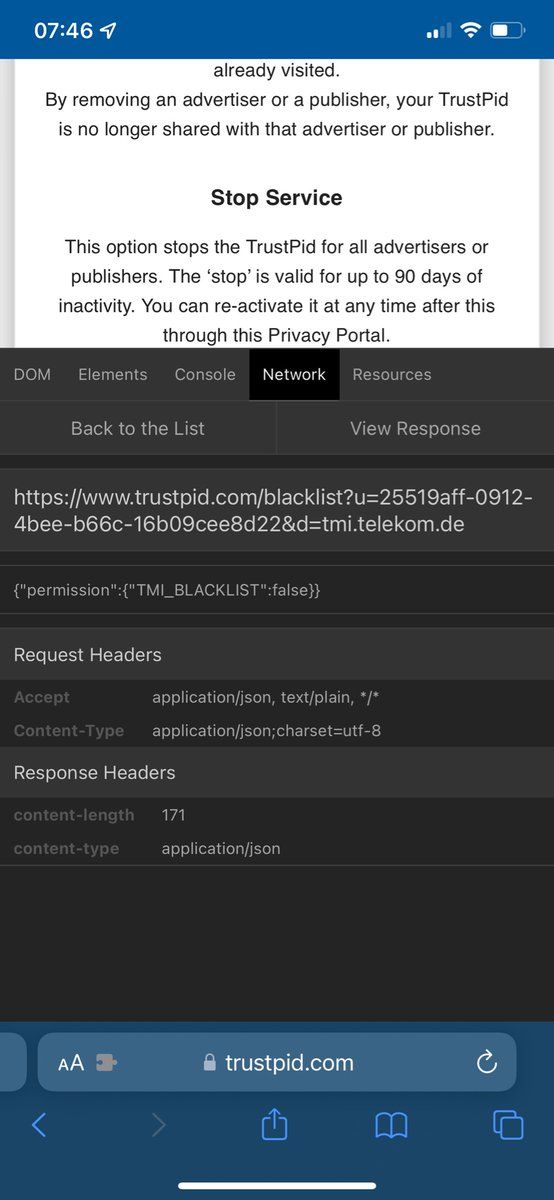Tap the Safari back arrow
Viewport: 554px width, 1200px height.
click(39, 1125)
